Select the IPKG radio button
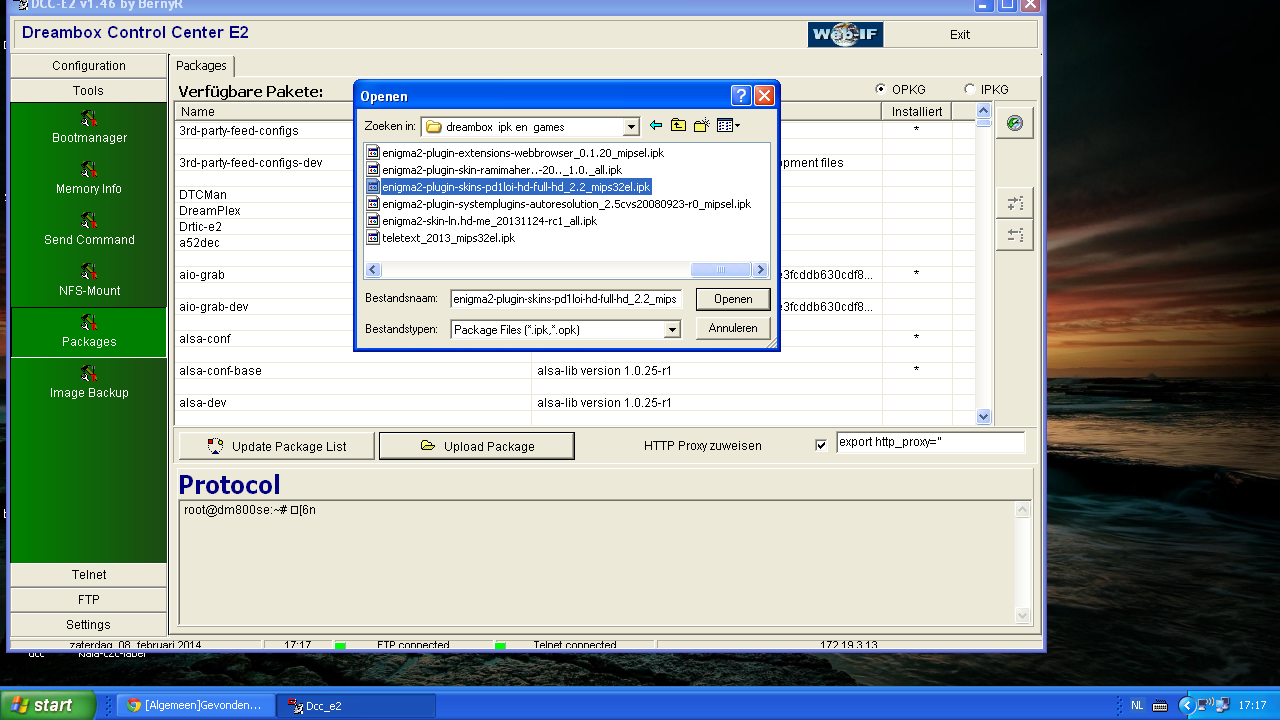This screenshot has width=1280, height=720. pyautogui.click(x=969, y=89)
